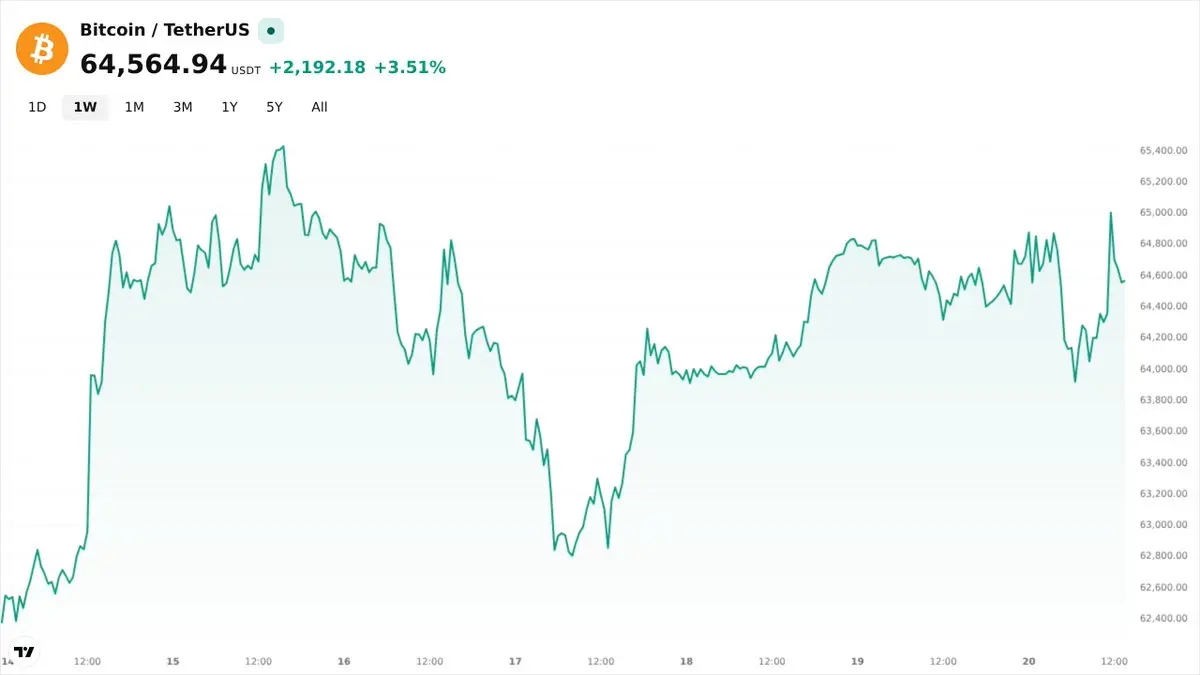1200x675 pixels.
Task: Click the +3.51% percentage change
Action: pyautogui.click(x=410, y=68)
